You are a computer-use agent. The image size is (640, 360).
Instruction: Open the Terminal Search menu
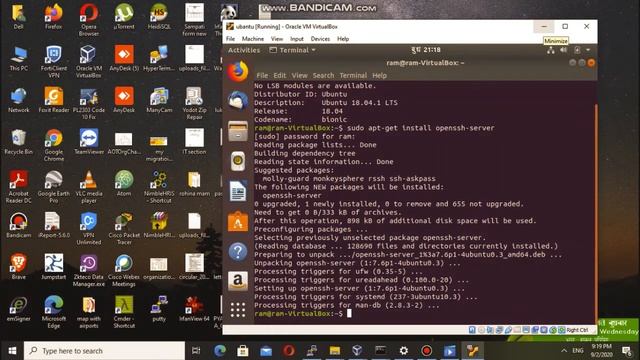click(x=323, y=76)
